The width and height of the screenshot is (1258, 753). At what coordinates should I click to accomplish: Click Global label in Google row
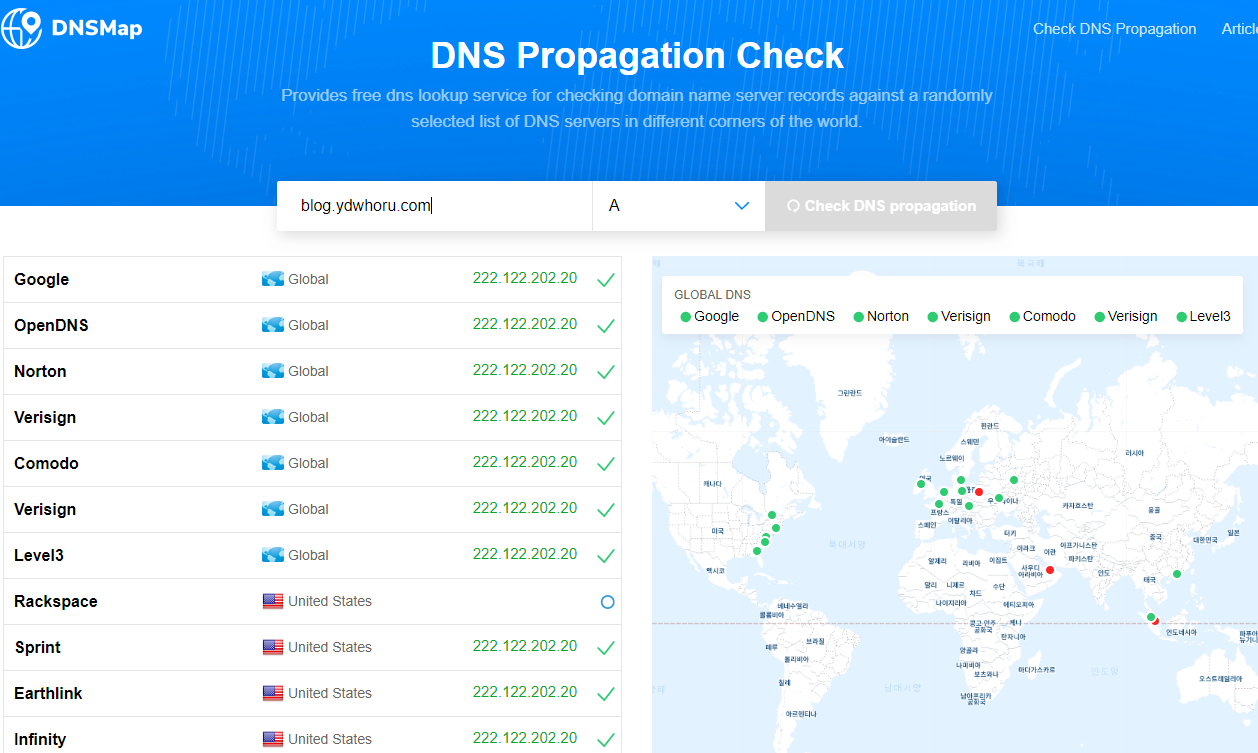tap(308, 279)
